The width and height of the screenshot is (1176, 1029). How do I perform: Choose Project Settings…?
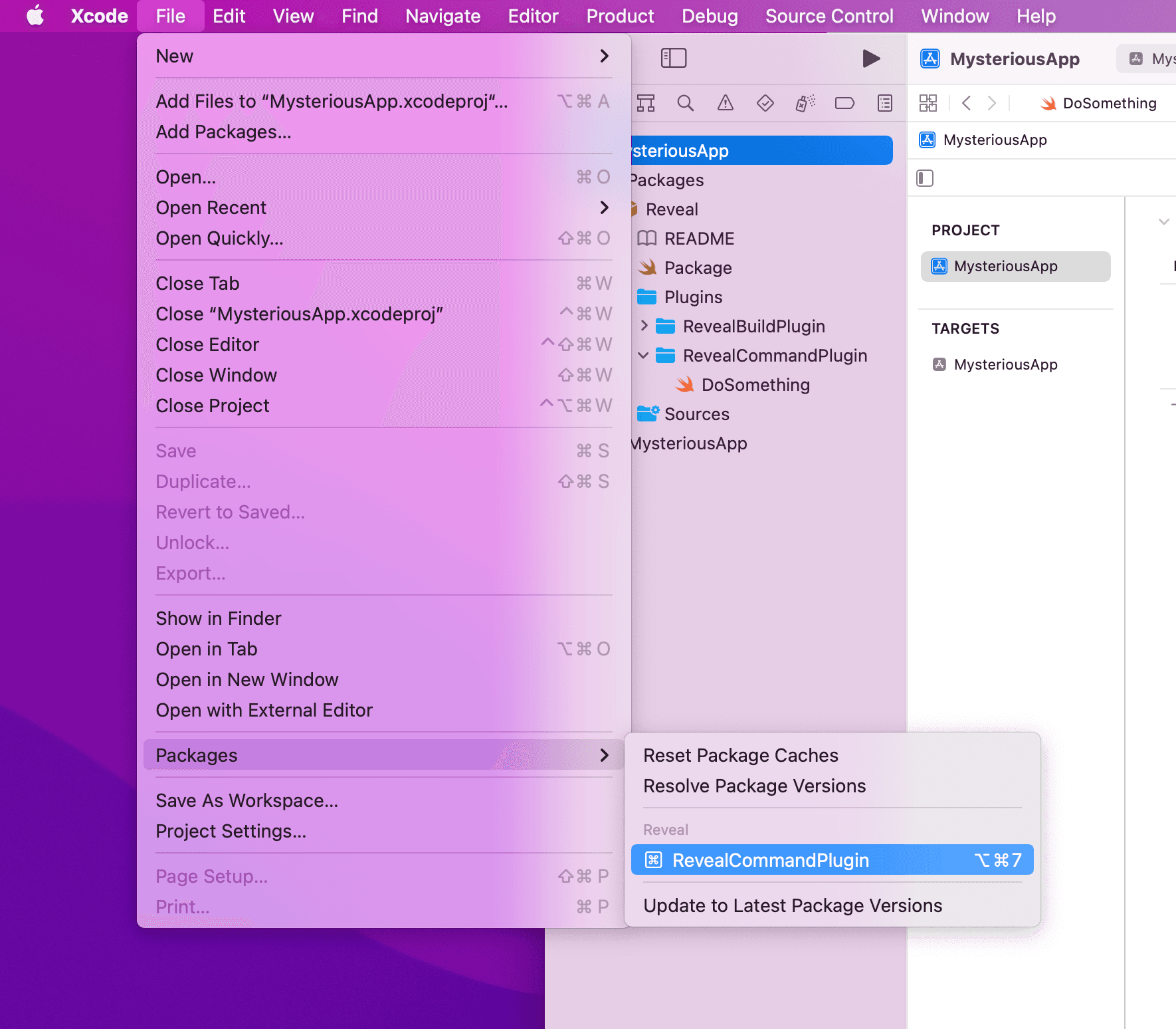383,831
